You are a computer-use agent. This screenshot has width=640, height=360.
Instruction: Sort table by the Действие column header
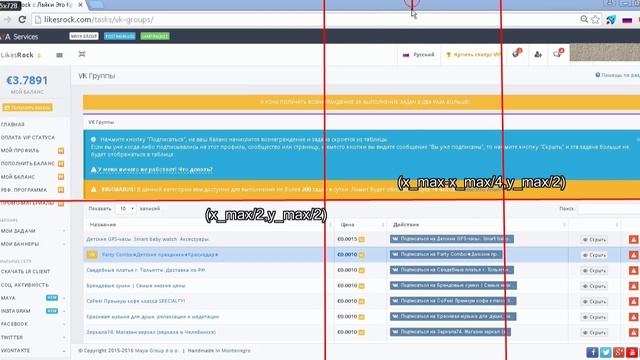478,225
